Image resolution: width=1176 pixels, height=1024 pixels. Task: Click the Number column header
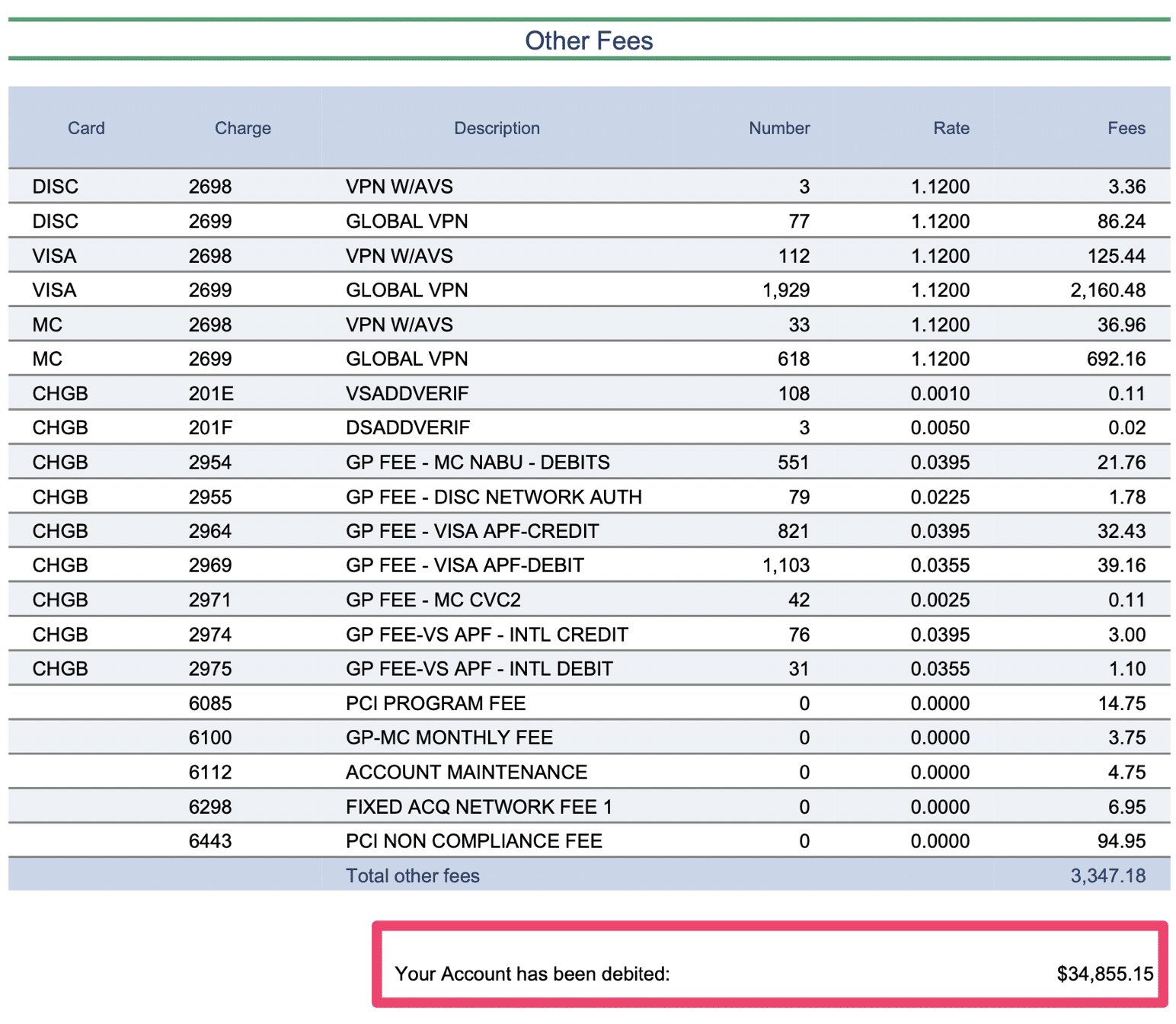pyautogui.click(x=778, y=128)
